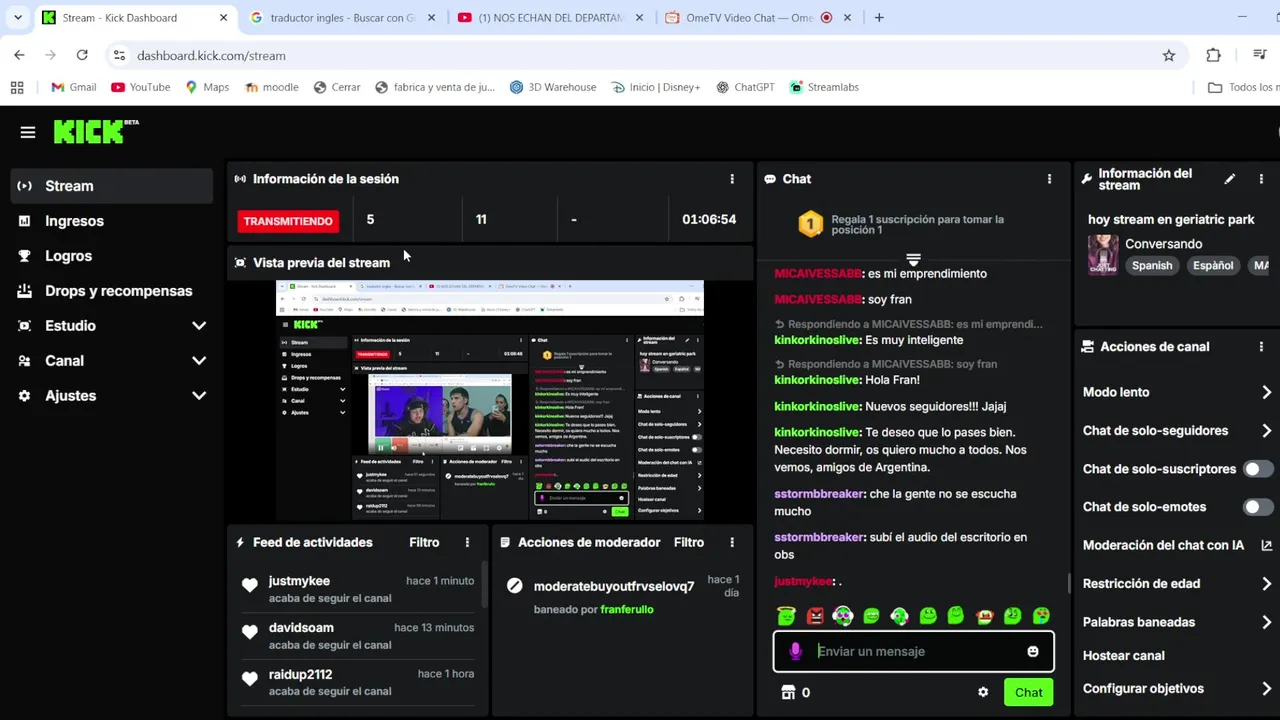Open Acciones de canal three-dot menu
This screenshot has width=1280, height=720.
click(x=1261, y=347)
